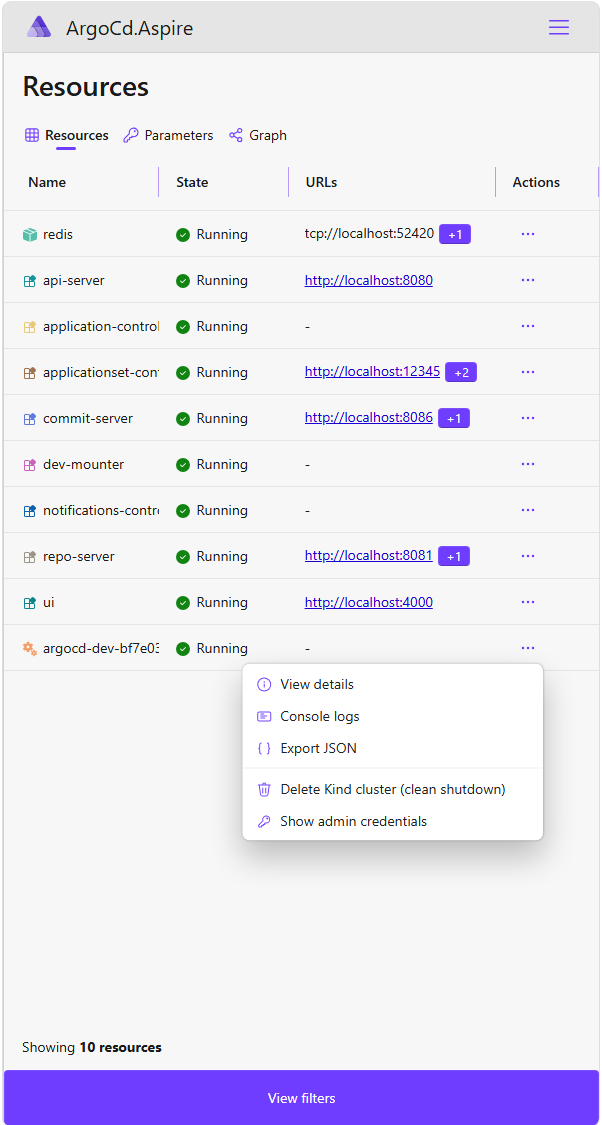
Task: Click the View filters button
Action: (301, 1098)
